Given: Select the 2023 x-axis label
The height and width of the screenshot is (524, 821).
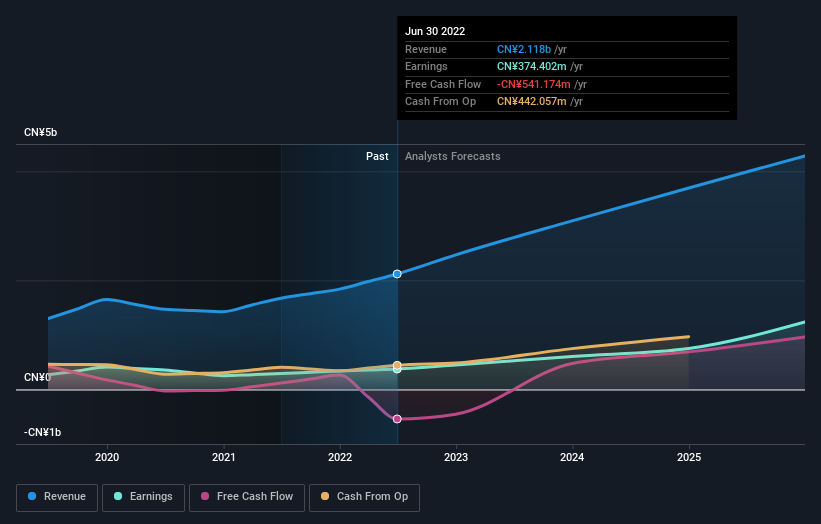Looking at the screenshot, I should (x=456, y=457).
